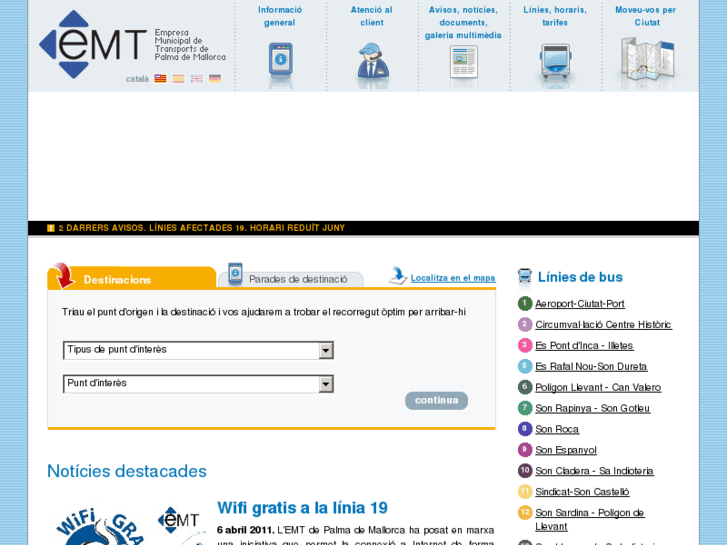This screenshot has width=727, height=545.
Task: Click the continua button
Action: click(436, 400)
